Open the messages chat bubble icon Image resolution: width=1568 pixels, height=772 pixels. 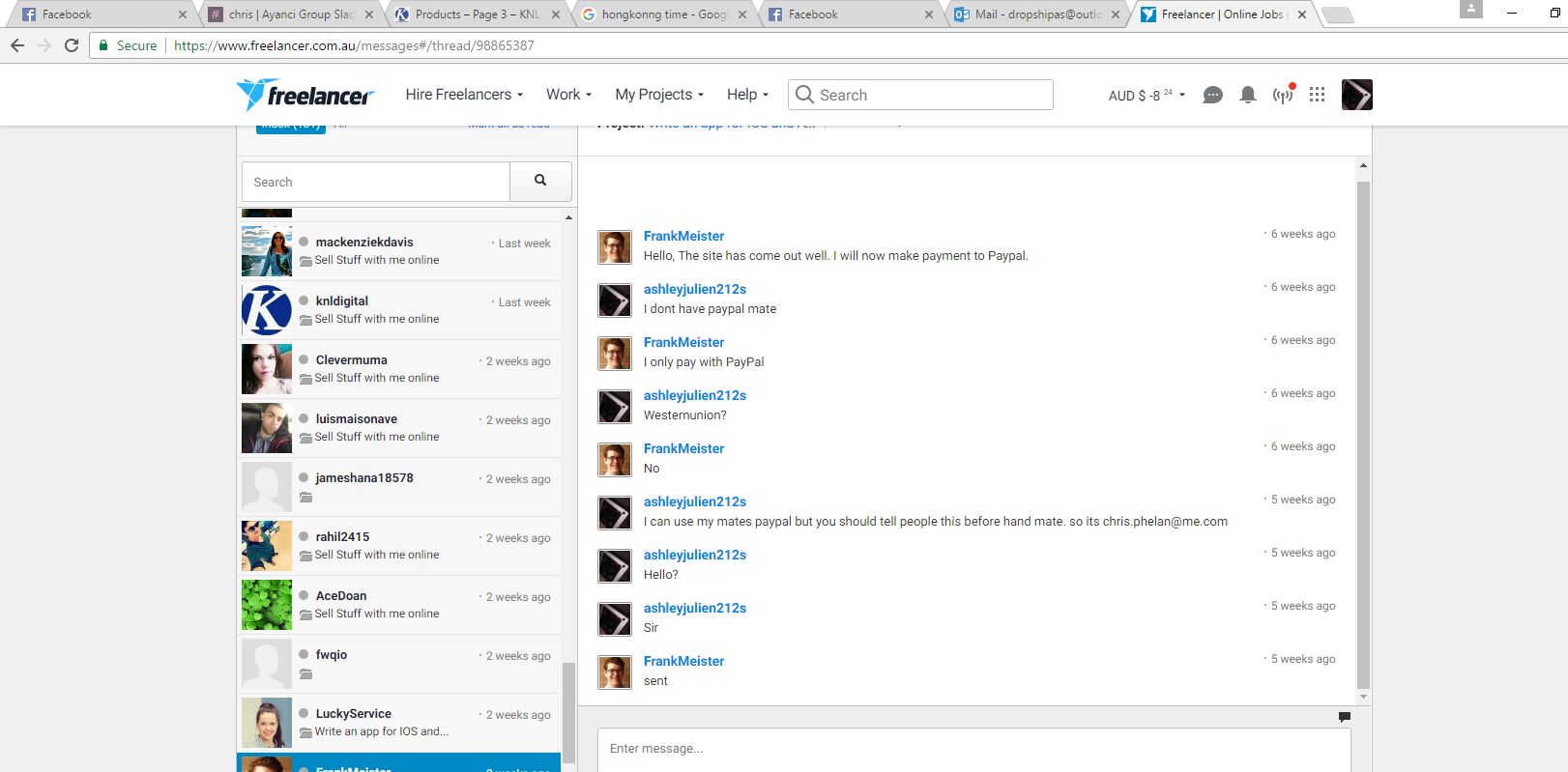(1212, 95)
